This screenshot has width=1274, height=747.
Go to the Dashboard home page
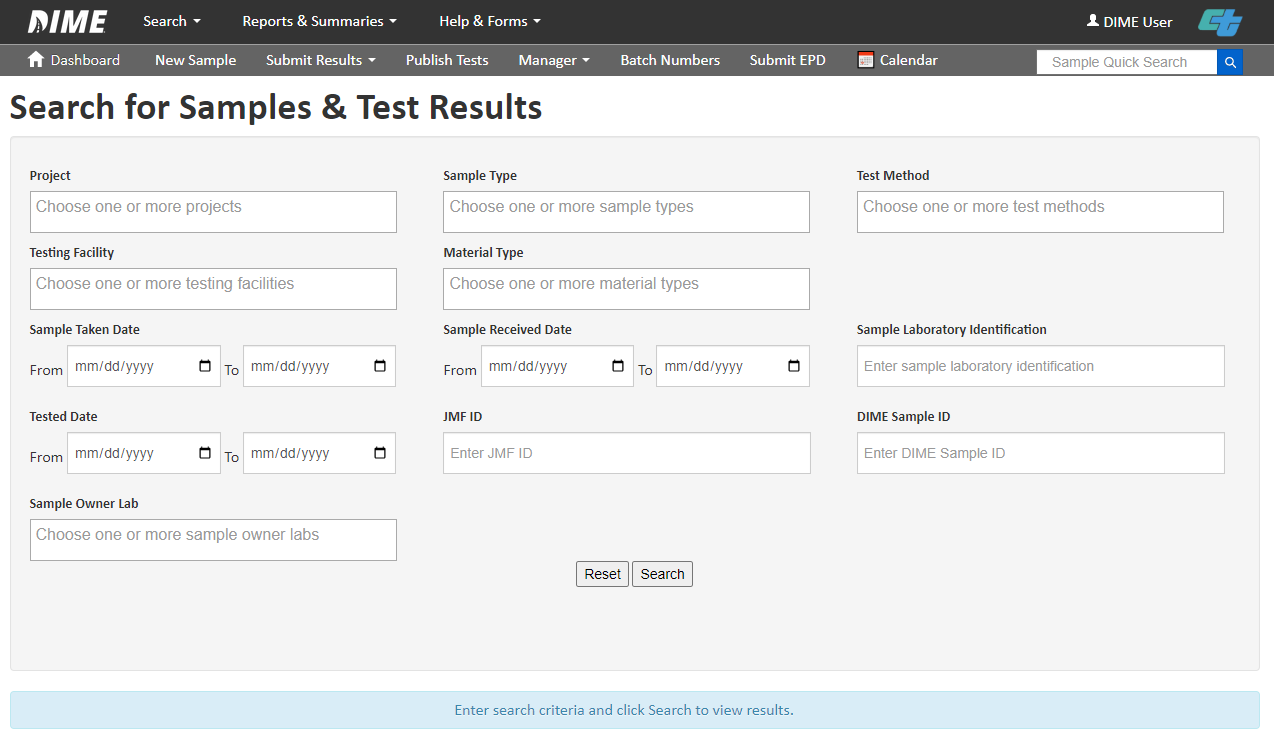click(74, 60)
